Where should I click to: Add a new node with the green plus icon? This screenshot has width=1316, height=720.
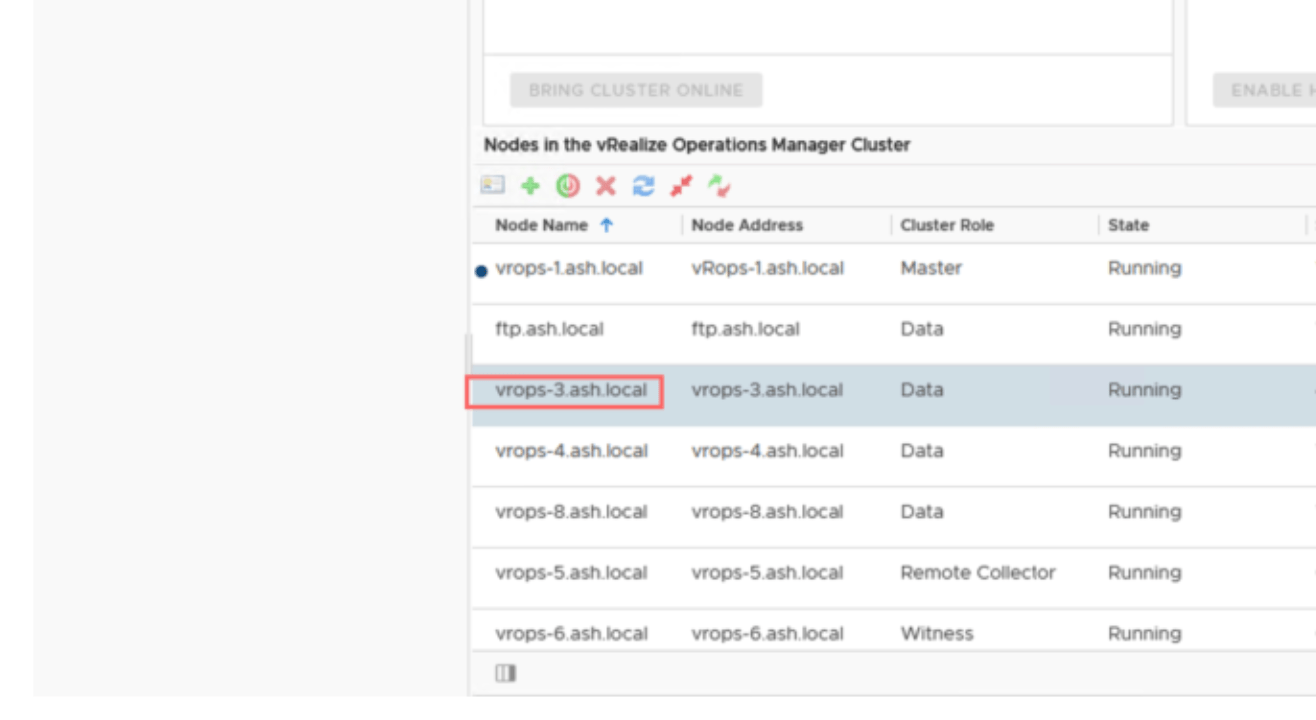click(x=530, y=187)
